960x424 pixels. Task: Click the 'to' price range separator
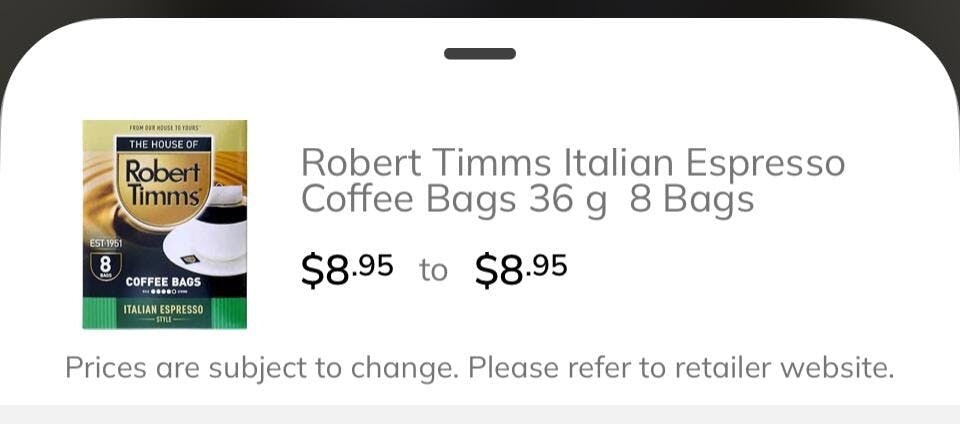[433, 270]
